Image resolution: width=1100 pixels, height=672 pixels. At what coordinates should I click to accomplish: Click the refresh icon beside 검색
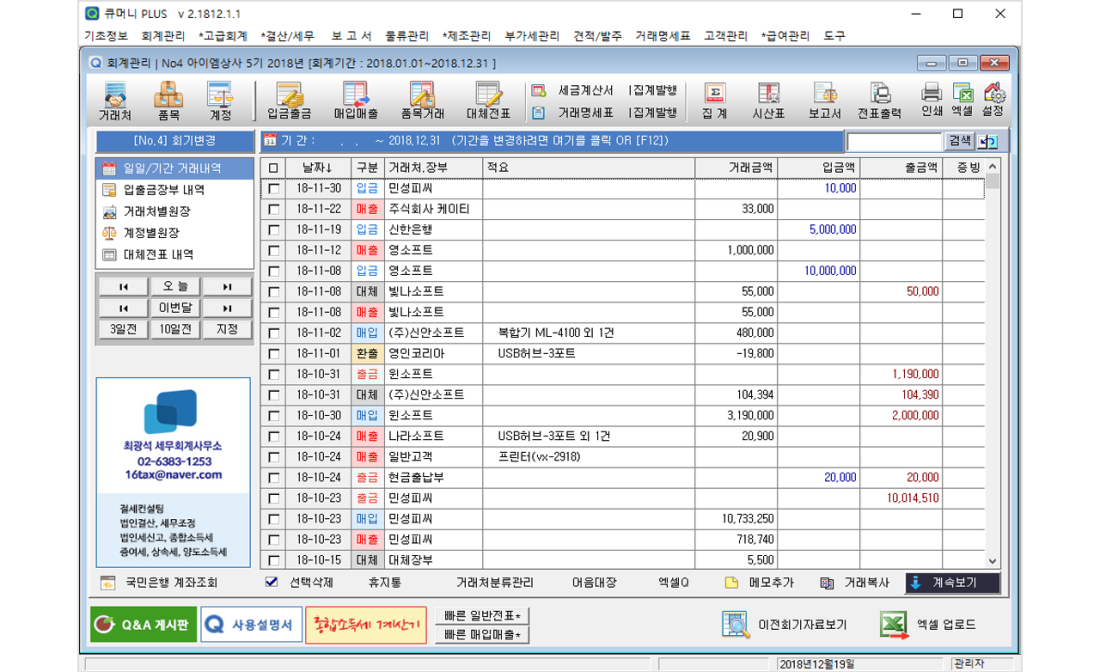pyautogui.click(x=988, y=142)
